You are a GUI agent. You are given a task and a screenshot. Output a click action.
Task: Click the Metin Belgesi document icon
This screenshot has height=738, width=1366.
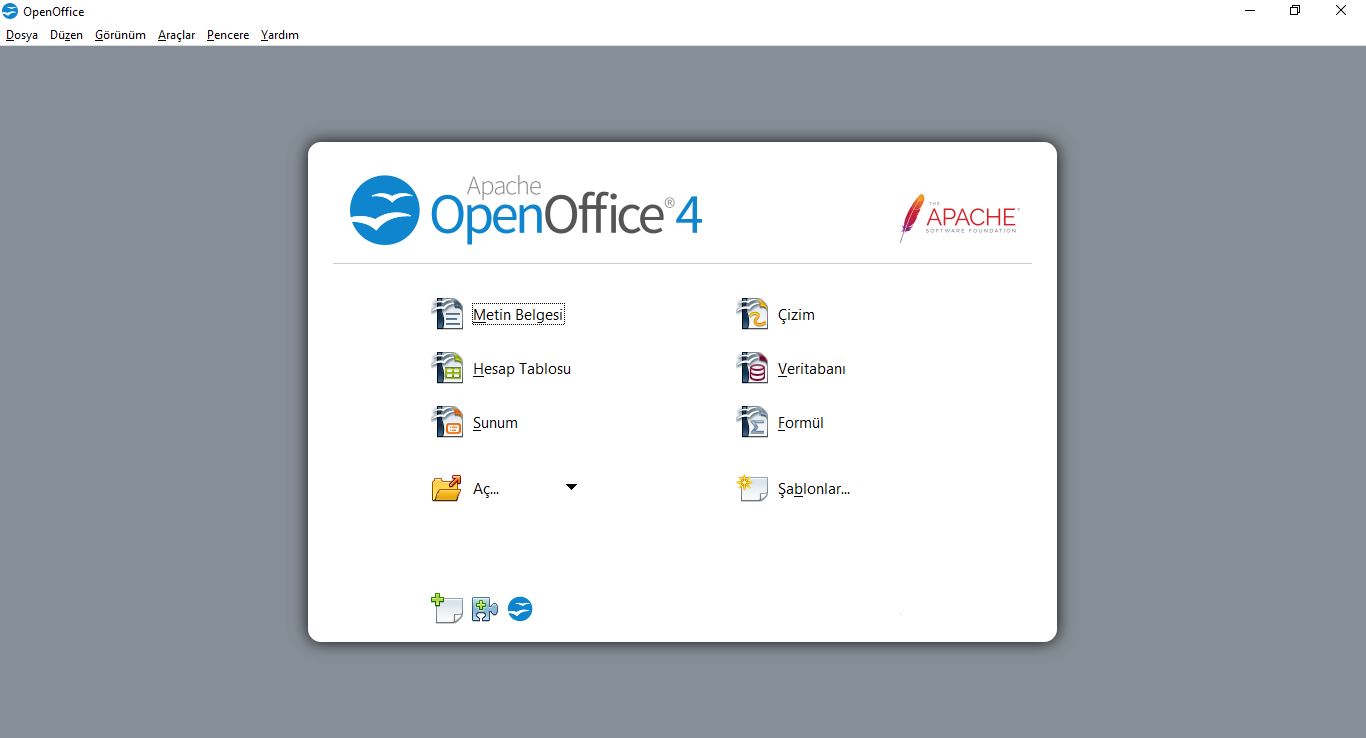(447, 314)
